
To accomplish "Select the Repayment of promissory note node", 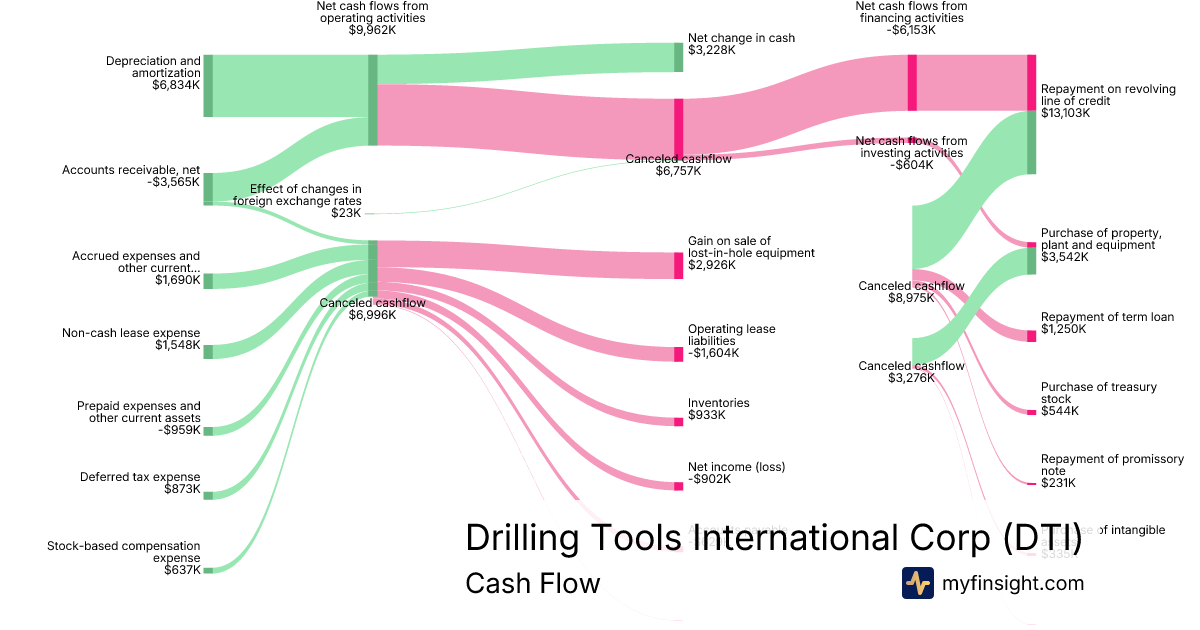I will coord(1031,483).
